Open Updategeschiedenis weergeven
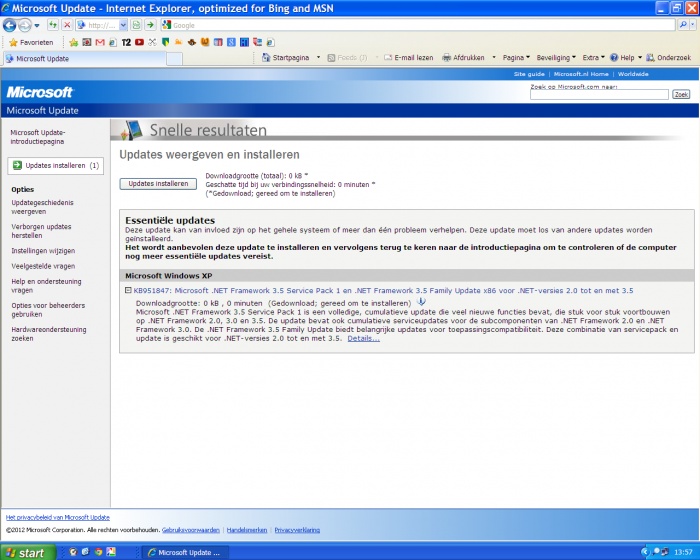 pyautogui.click(x=42, y=207)
